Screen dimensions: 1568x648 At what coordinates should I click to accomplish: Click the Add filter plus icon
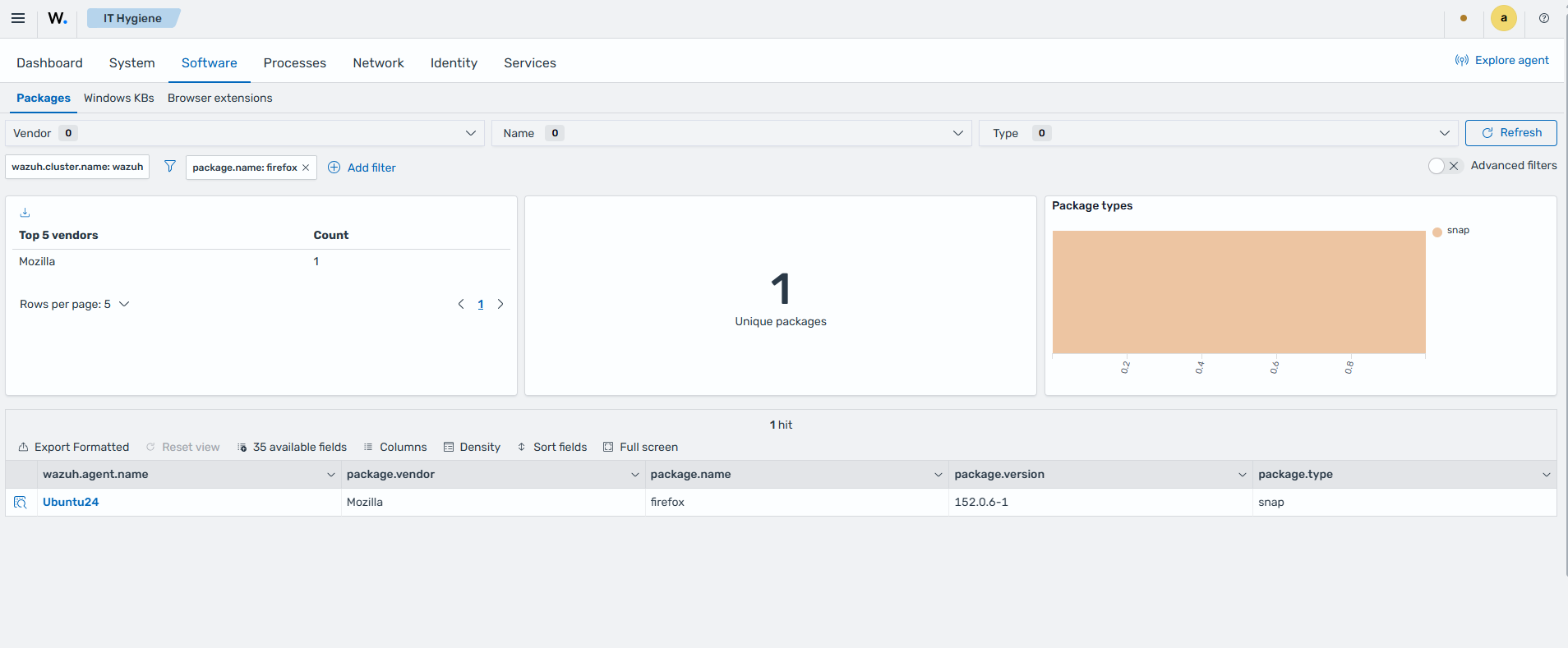pyautogui.click(x=334, y=168)
